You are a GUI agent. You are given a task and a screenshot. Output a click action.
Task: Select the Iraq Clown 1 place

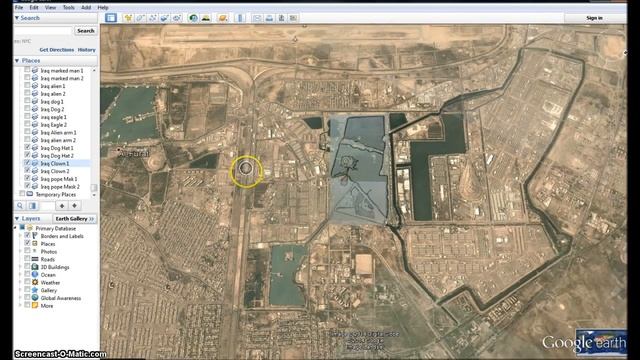click(55, 163)
